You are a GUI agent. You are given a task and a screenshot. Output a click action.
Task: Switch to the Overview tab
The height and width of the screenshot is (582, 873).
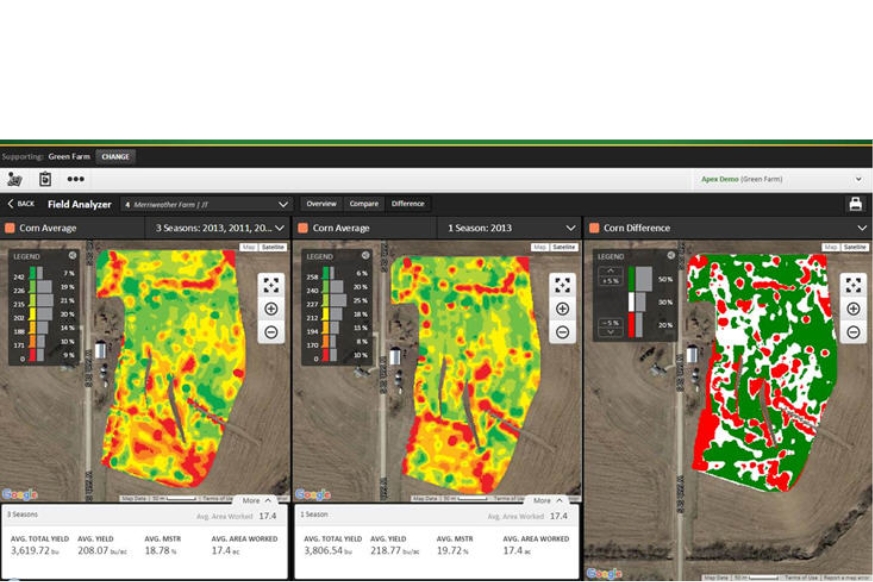pos(321,204)
